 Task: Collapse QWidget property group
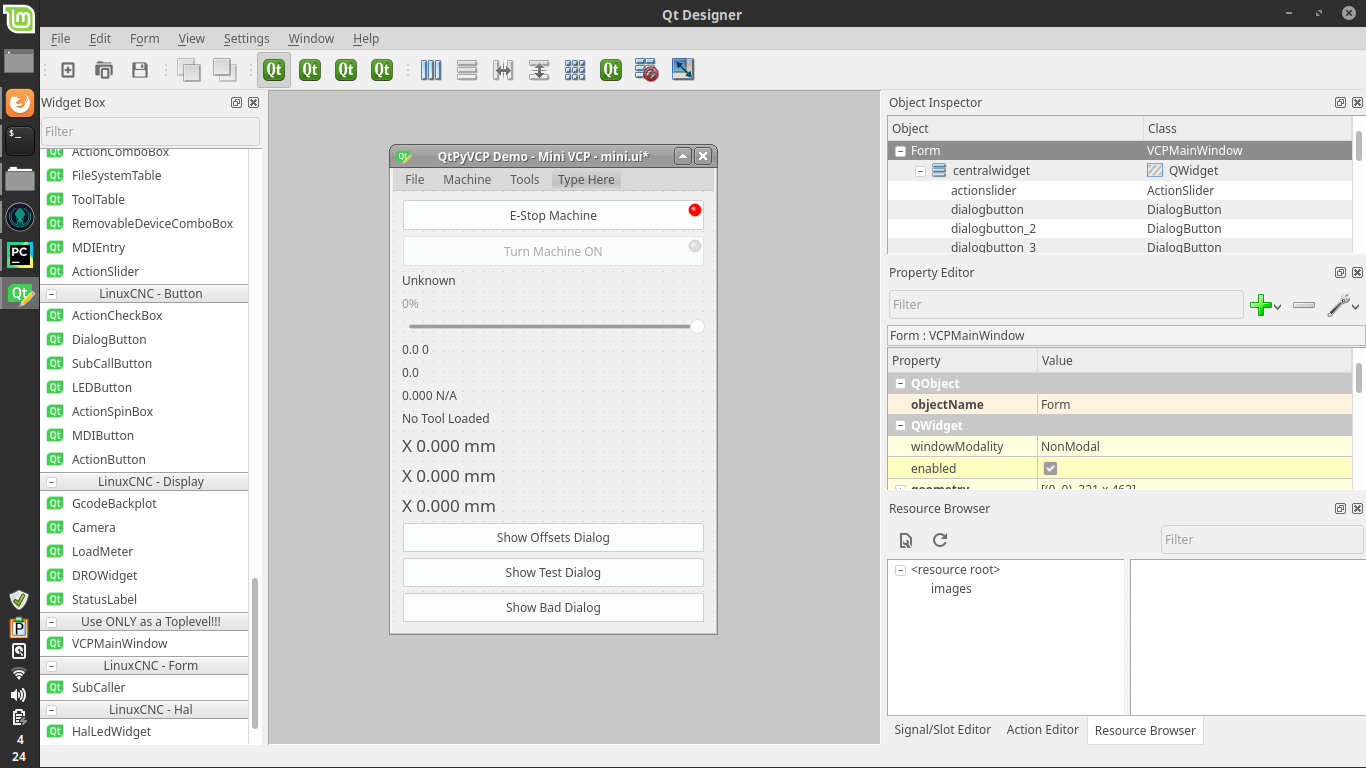coord(900,426)
